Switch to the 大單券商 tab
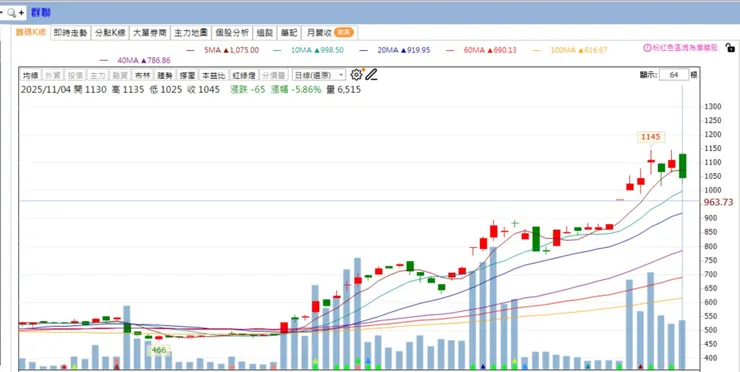Image resolution: width=740 pixels, height=372 pixels. click(150, 33)
